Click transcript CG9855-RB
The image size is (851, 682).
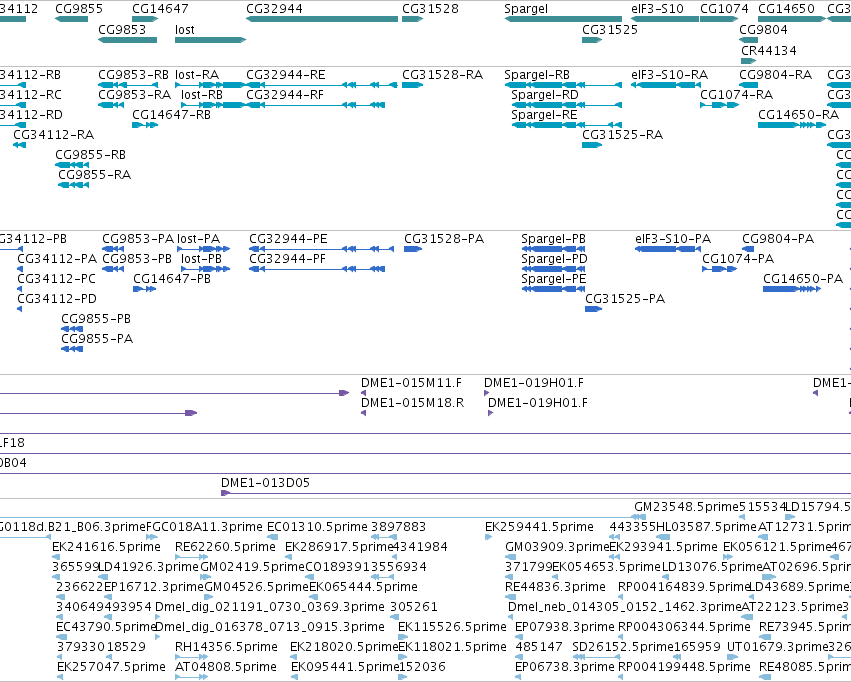pyautogui.click(x=91, y=155)
